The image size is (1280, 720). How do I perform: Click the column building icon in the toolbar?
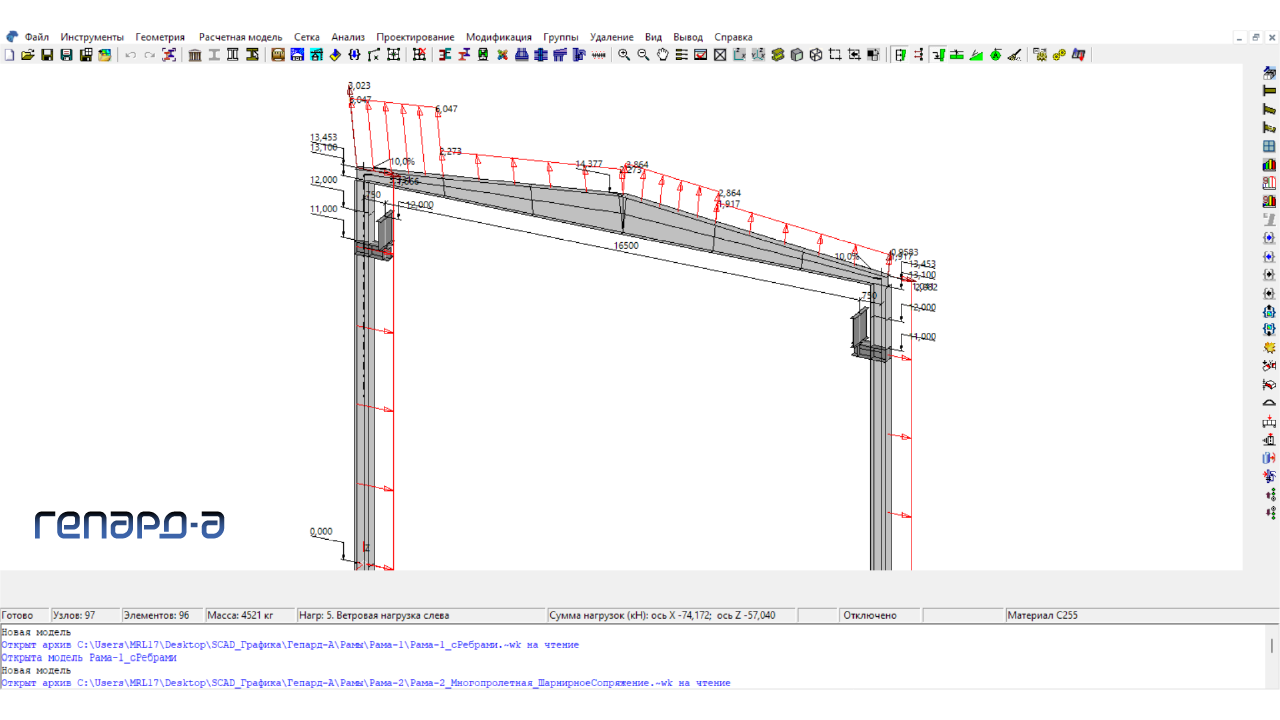tap(195, 55)
